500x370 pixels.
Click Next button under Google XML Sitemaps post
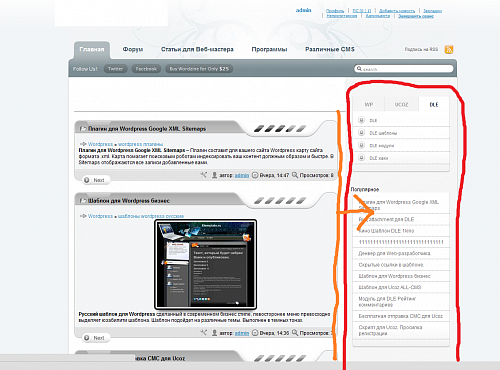click(x=96, y=180)
